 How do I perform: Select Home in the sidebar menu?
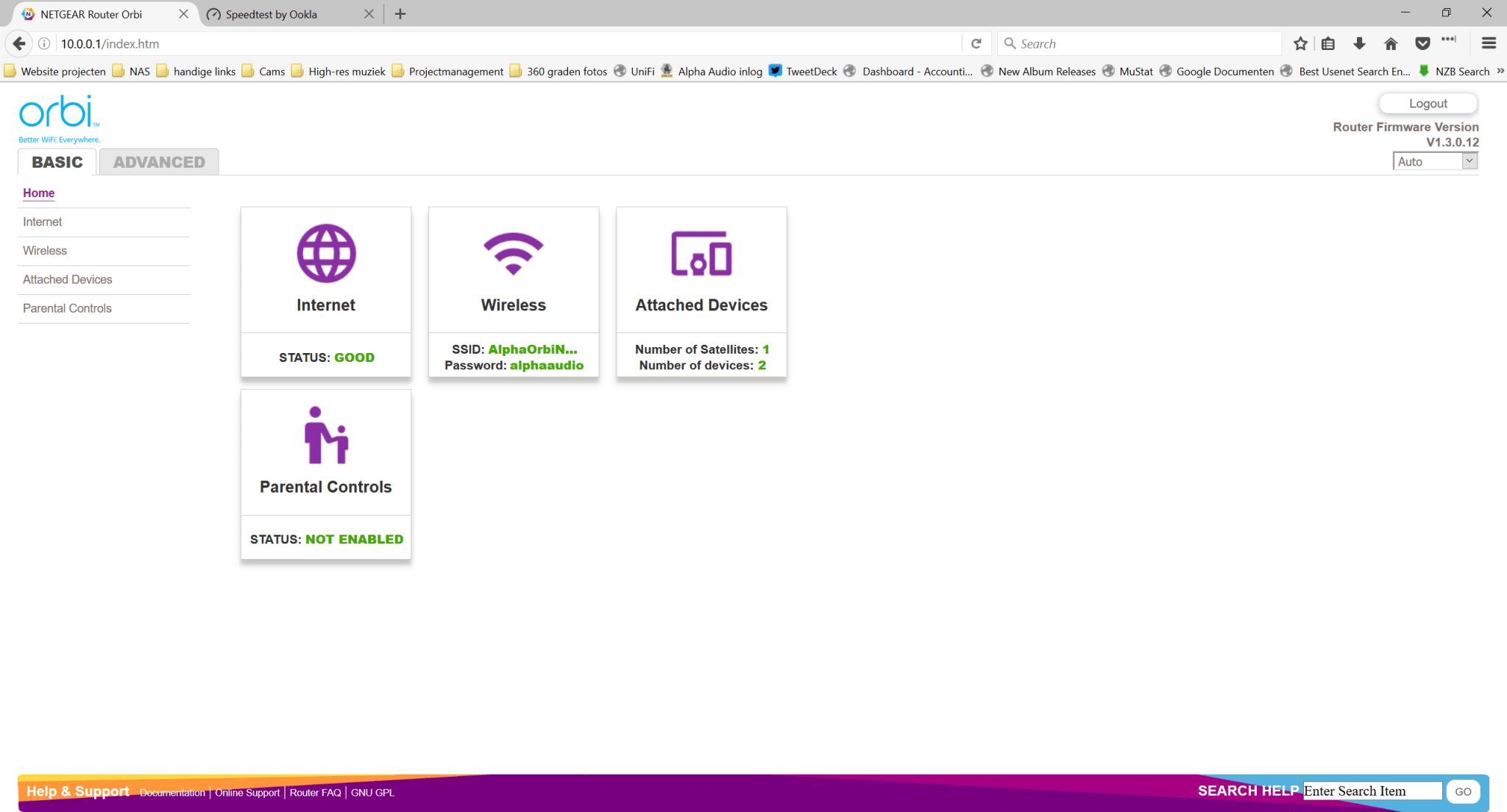[38, 193]
